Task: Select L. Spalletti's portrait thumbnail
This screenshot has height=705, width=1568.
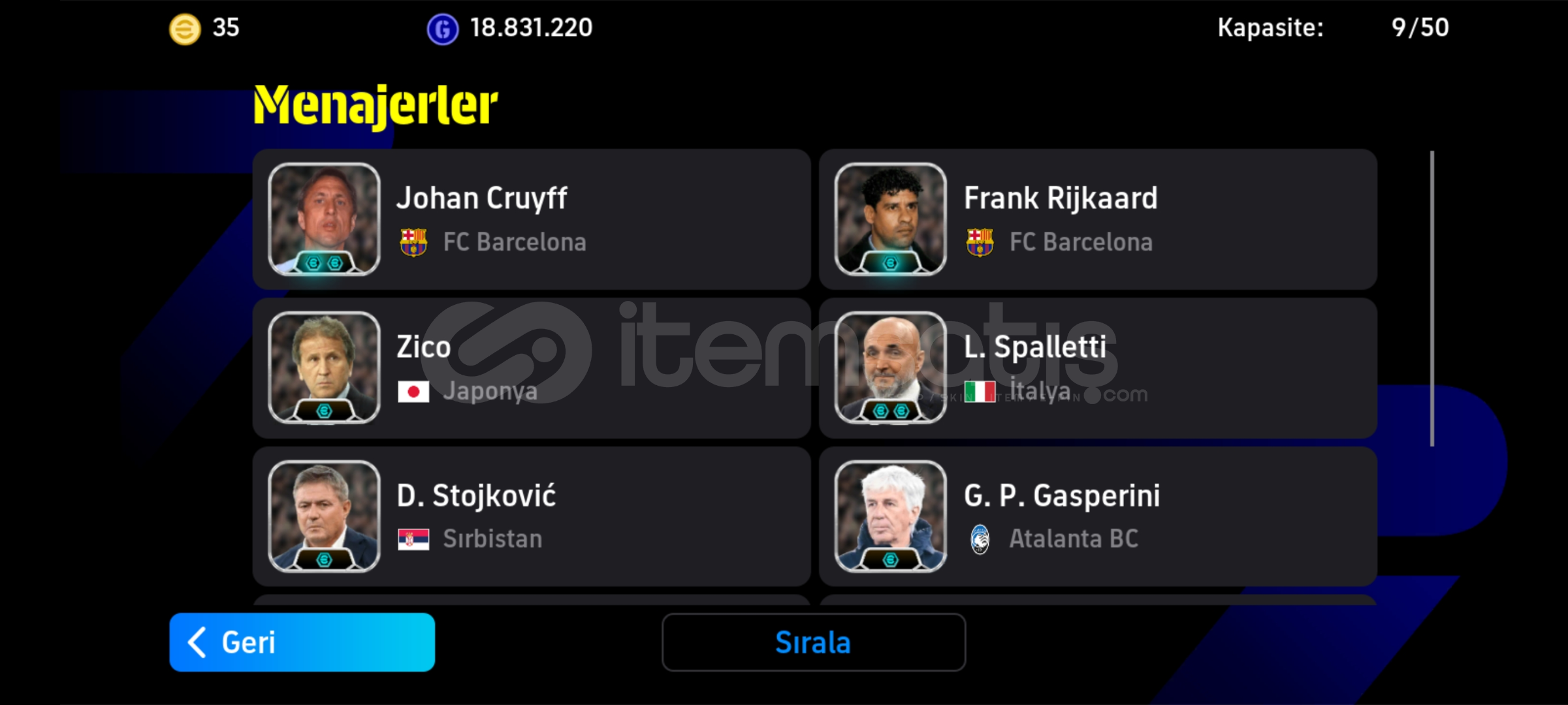Action: point(890,368)
